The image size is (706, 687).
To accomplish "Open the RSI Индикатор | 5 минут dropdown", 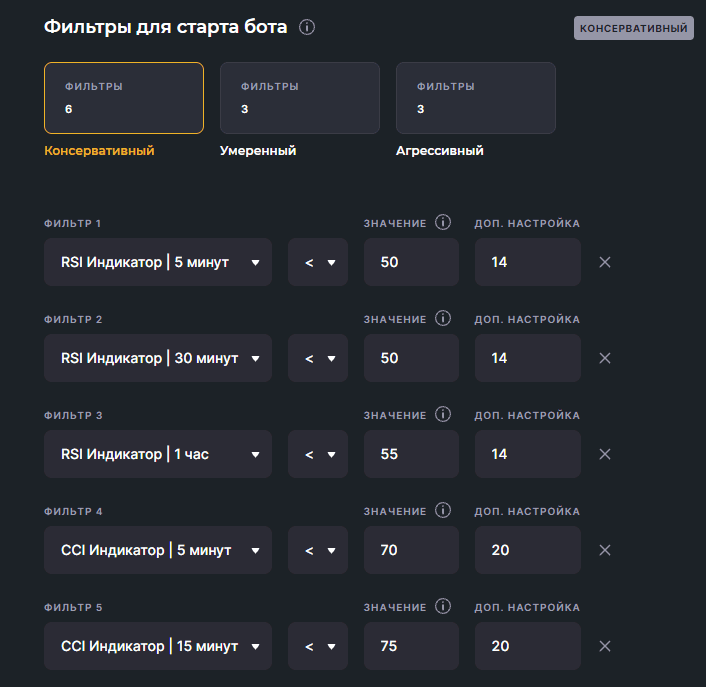I will (x=158, y=262).
